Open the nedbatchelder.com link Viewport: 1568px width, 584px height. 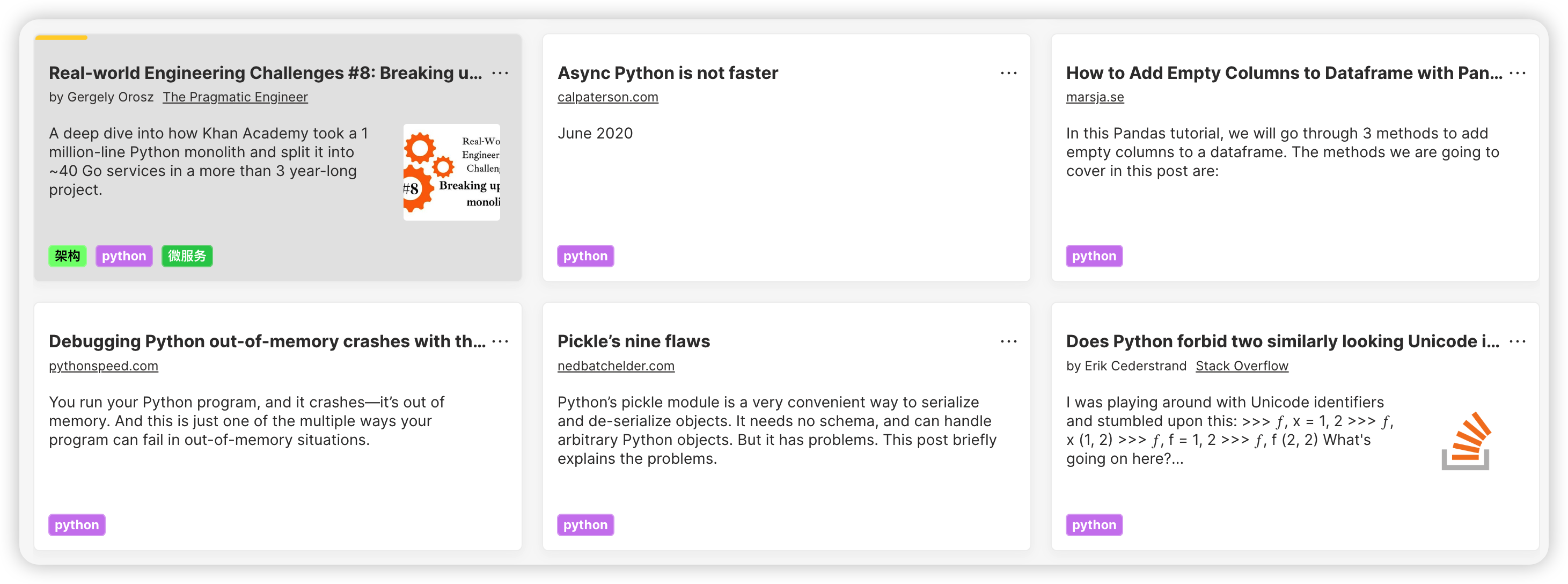tap(616, 366)
